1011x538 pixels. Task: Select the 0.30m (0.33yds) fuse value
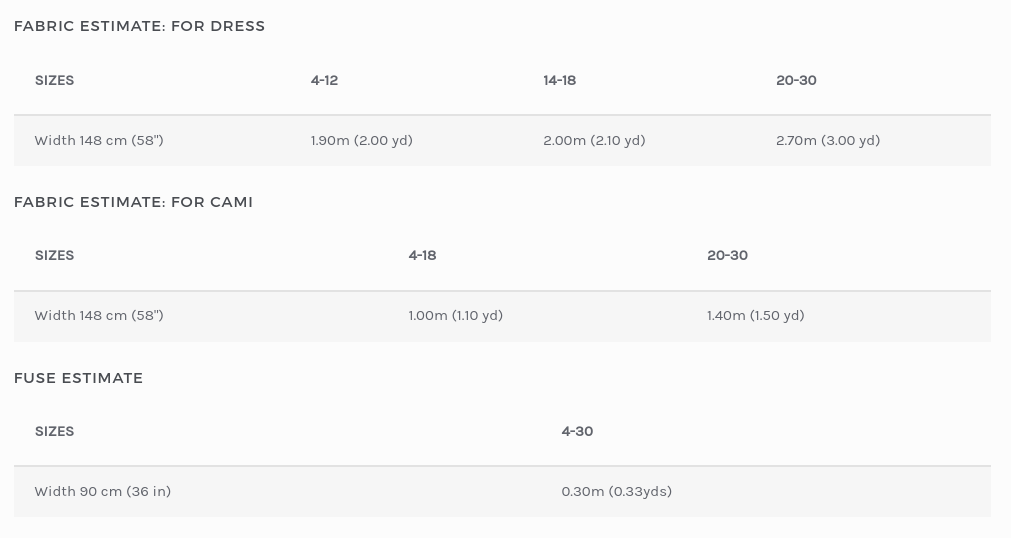pos(616,491)
